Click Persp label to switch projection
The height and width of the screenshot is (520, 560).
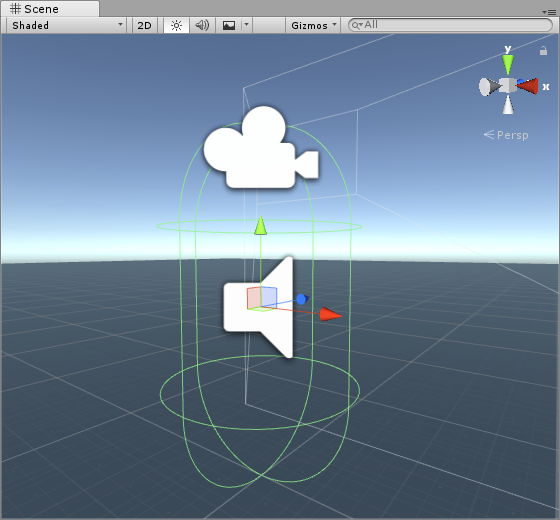pyautogui.click(x=506, y=135)
